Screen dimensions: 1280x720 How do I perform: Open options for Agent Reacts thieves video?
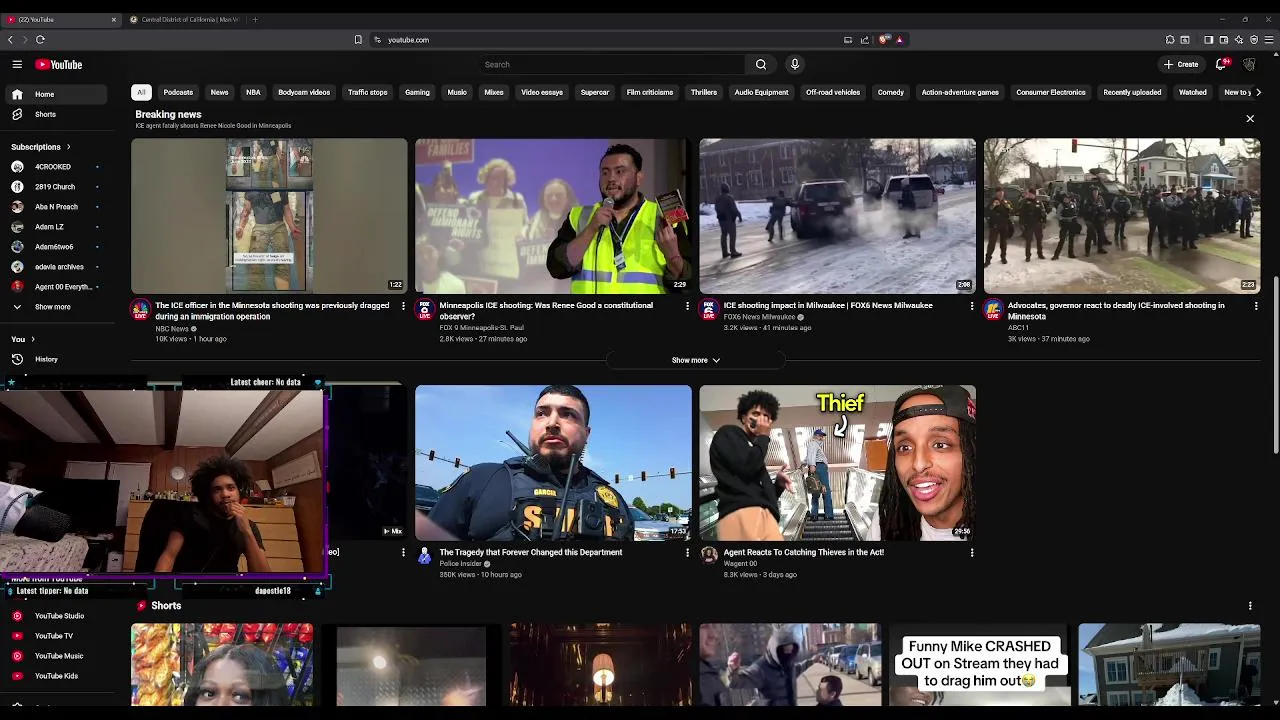tap(971, 553)
